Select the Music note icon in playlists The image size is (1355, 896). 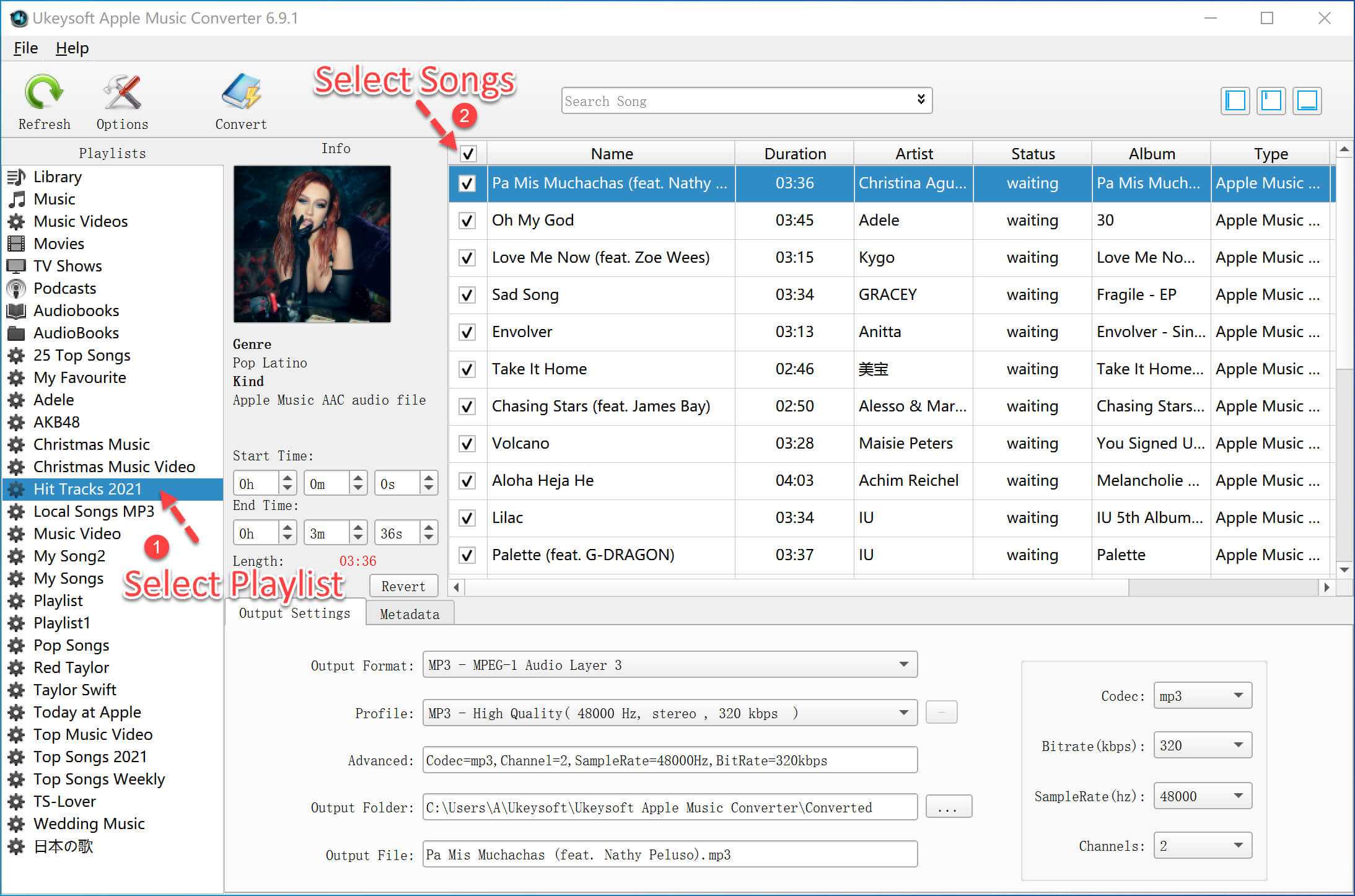coord(16,200)
